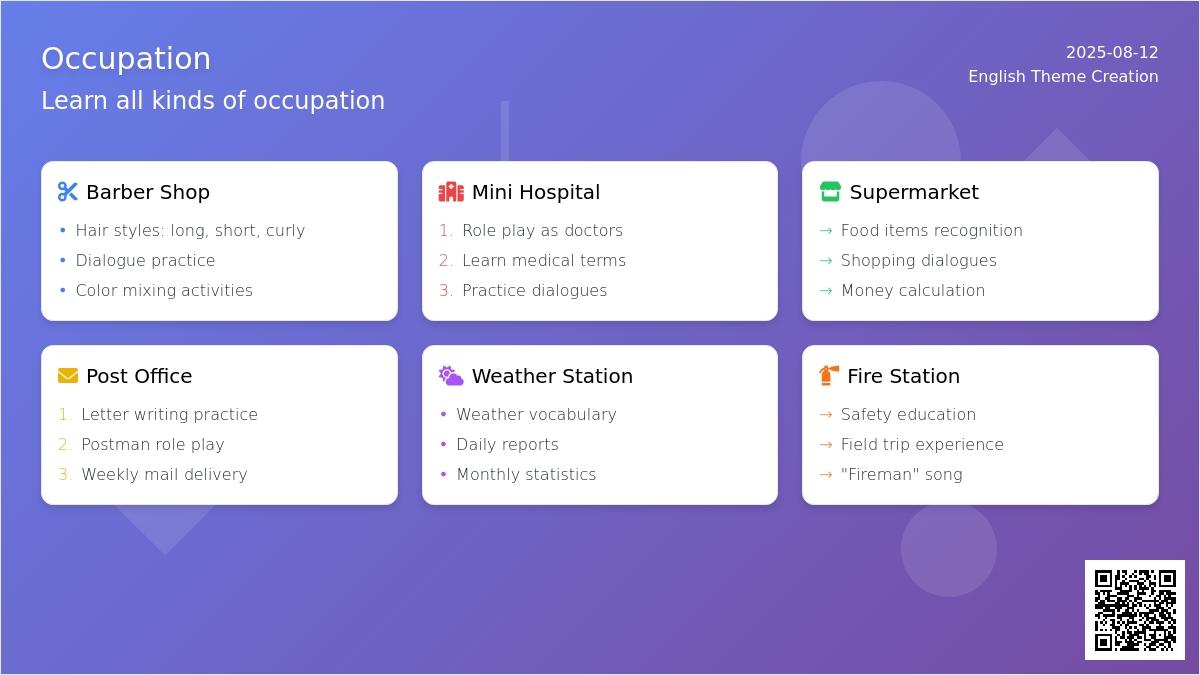1200x675 pixels.
Task: Click the 2025-08-12 date text
Action: point(1112,53)
